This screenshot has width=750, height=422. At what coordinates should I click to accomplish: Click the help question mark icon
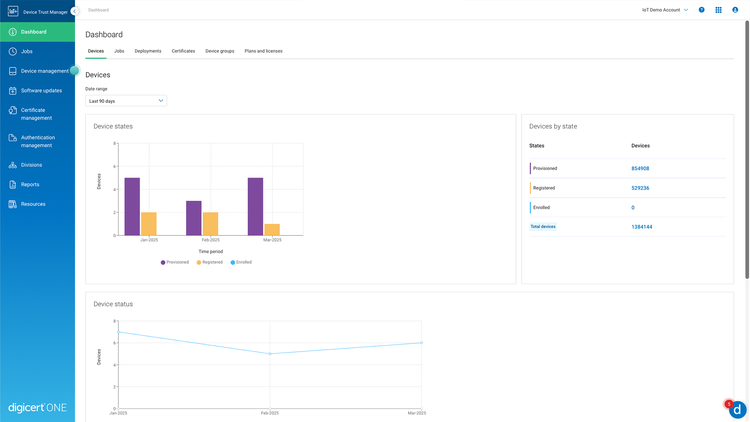tap(701, 10)
